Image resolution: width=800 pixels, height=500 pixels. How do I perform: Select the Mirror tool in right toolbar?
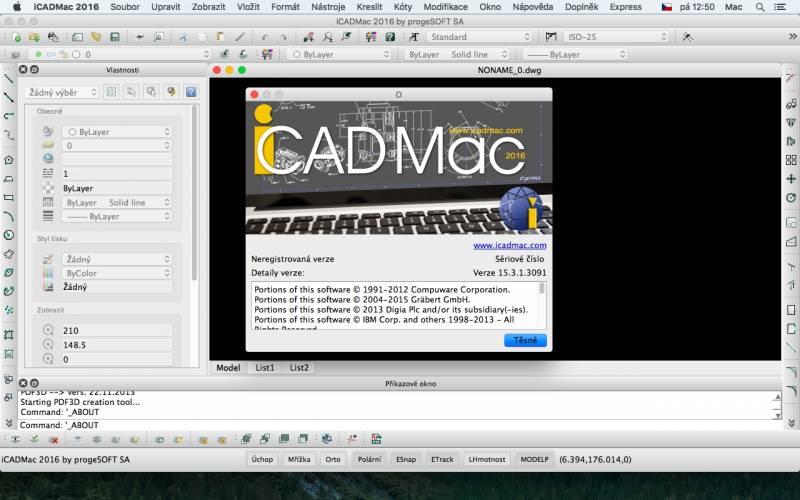coord(791,122)
